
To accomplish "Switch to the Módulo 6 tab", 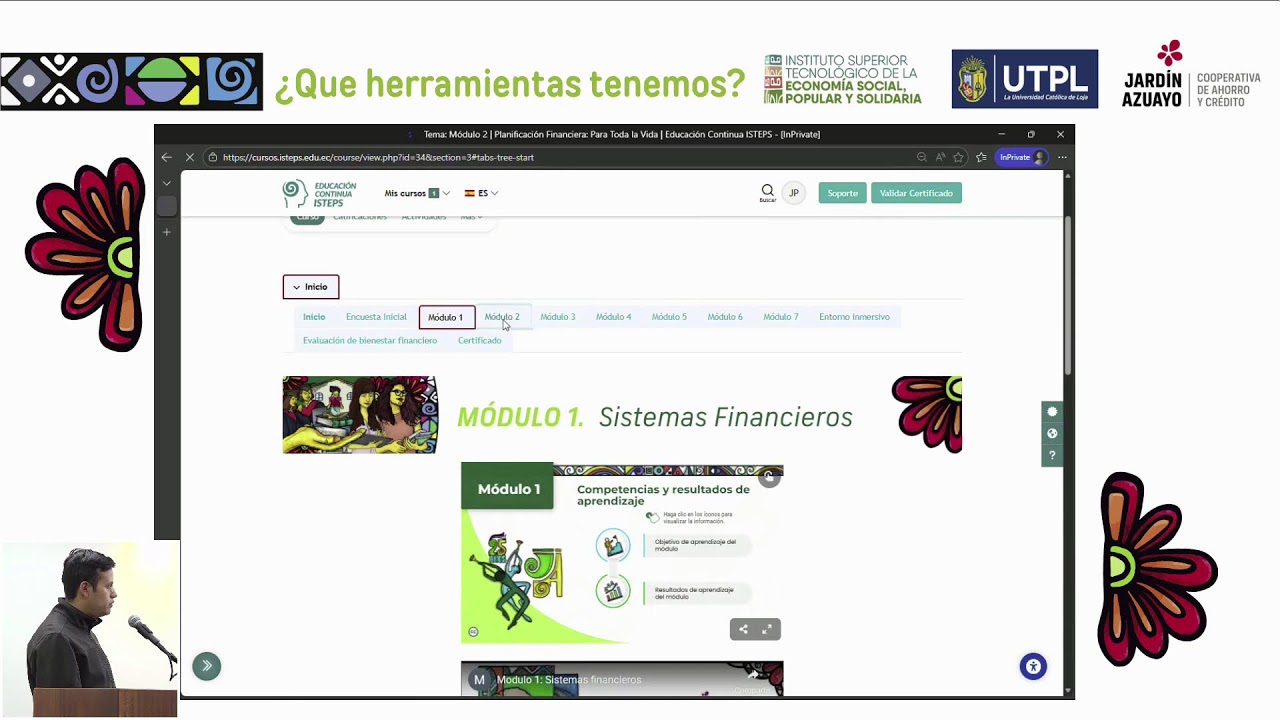I will 725,317.
